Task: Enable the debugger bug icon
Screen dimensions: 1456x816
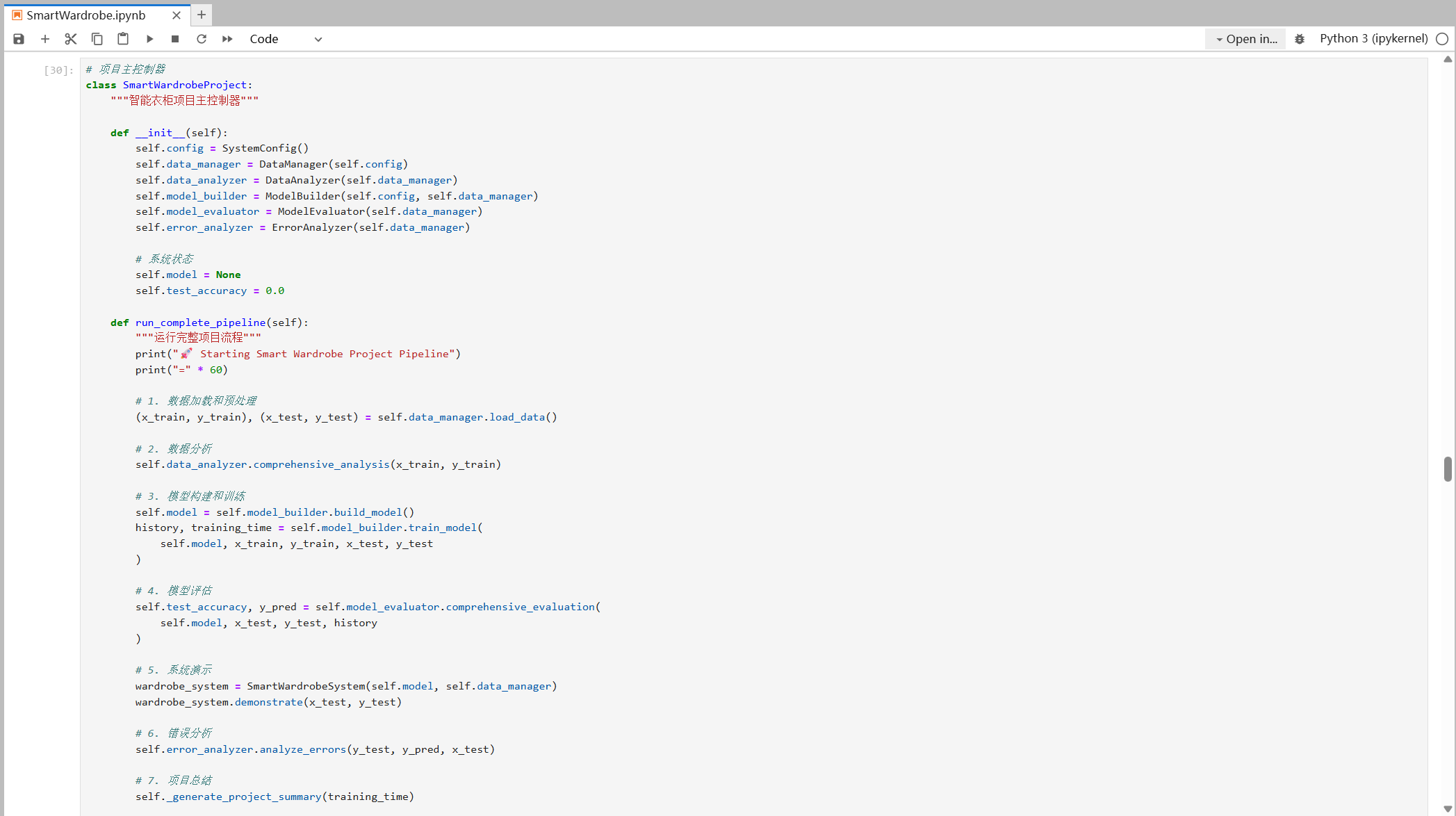Action: [x=1299, y=39]
